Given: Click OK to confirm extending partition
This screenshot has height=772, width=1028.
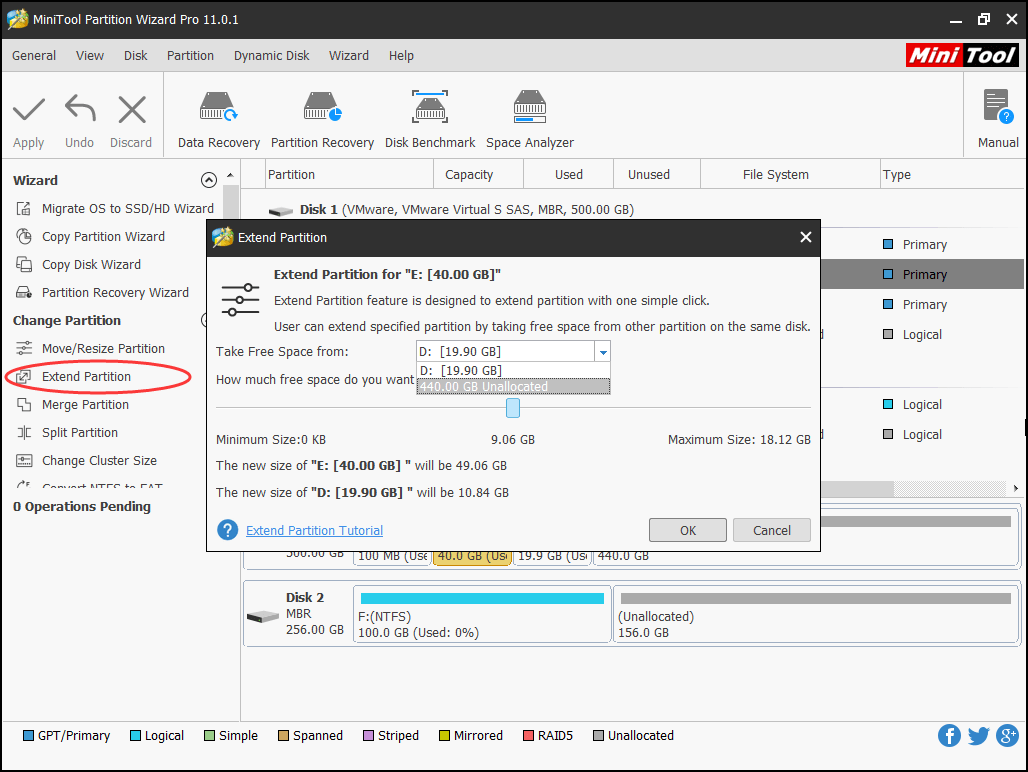Looking at the screenshot, I should pyautogui.click(x=687, y=530).
